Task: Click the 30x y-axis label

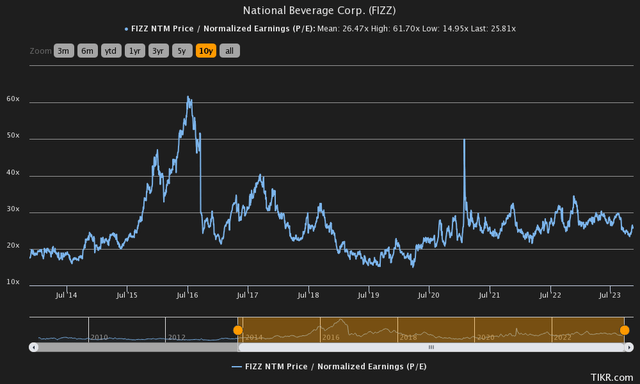Action: 13,209
